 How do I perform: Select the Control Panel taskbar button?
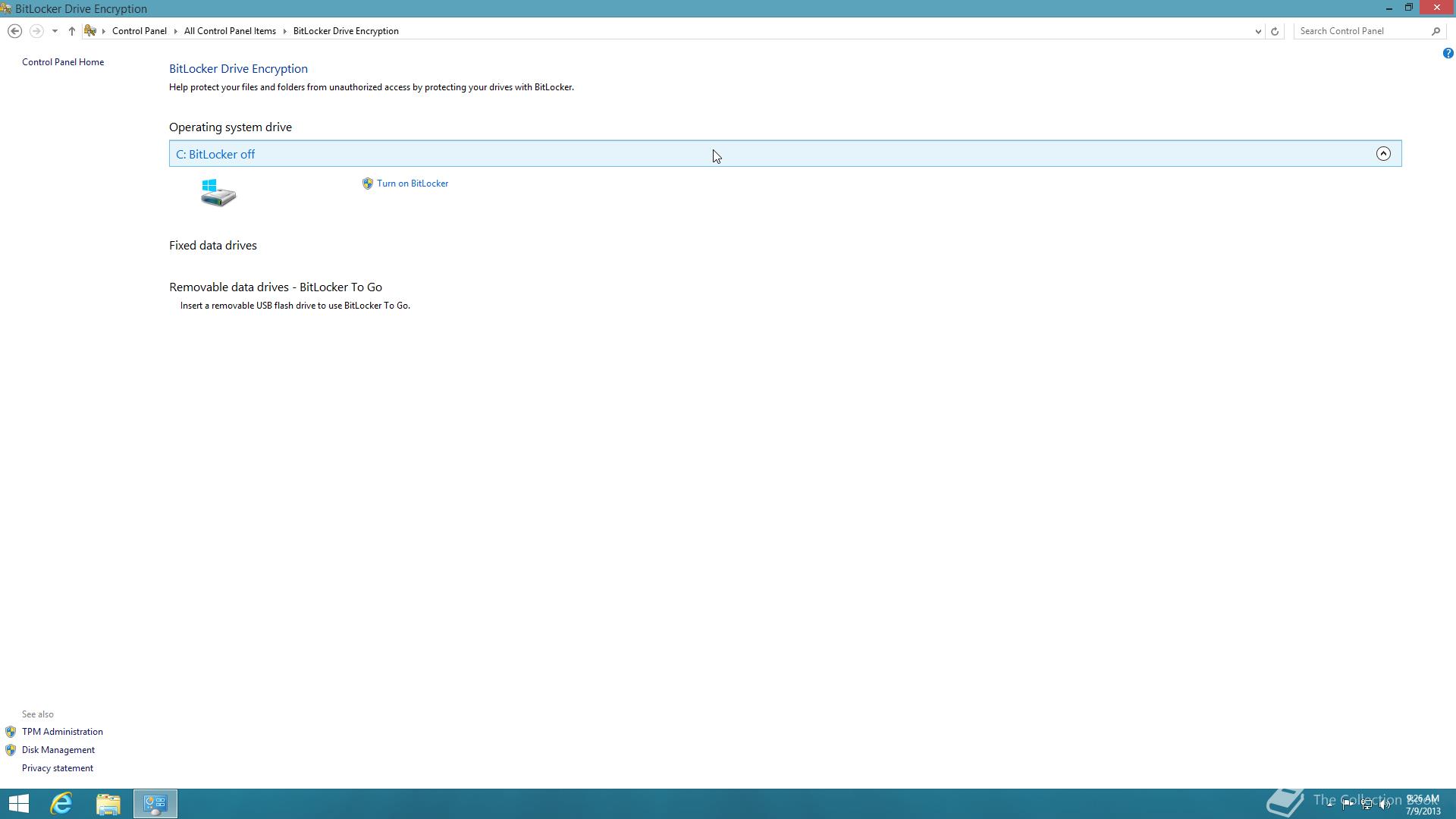(x=155, y=804)
